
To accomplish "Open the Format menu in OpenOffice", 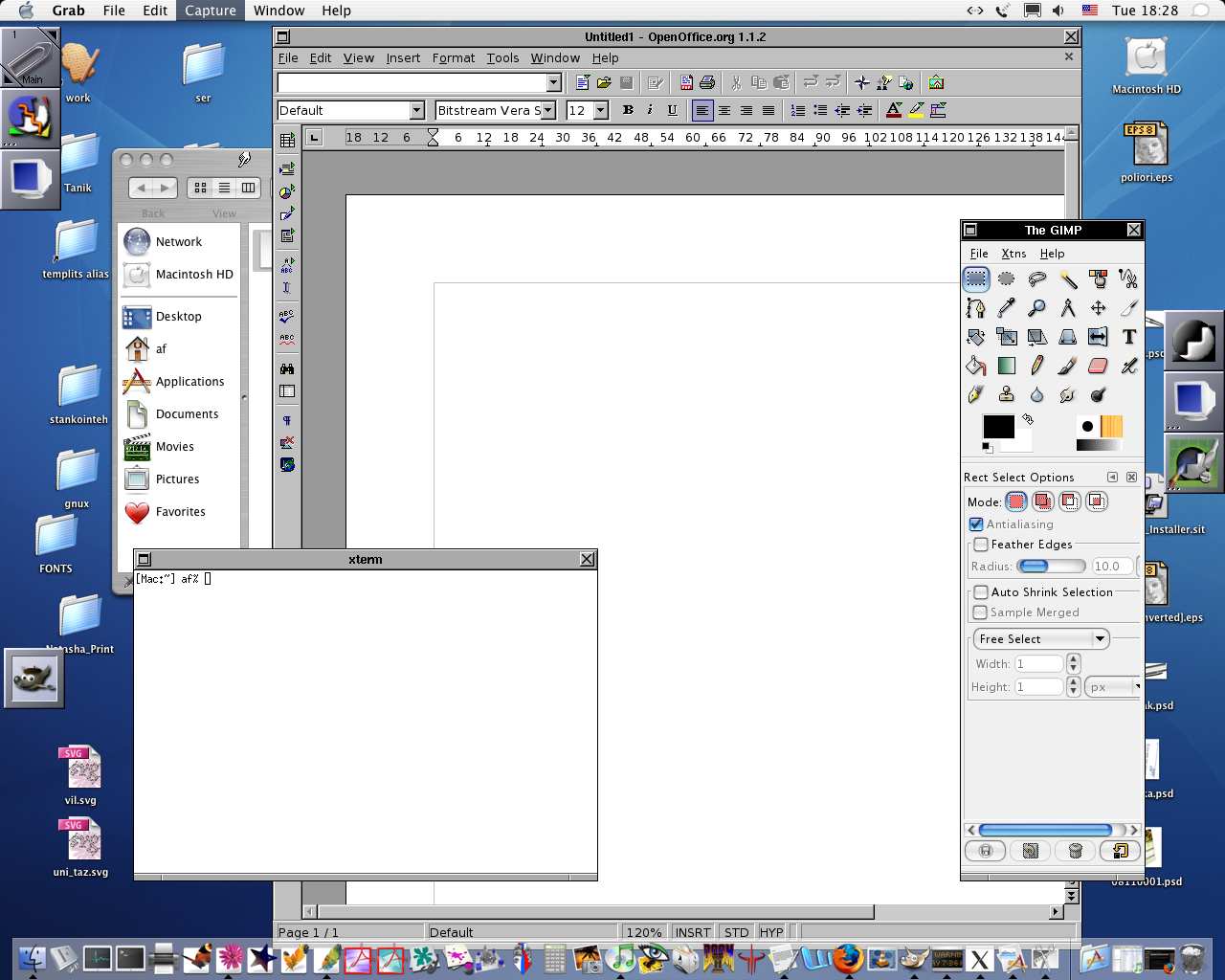I will pyautogui.click(x=454, y=58).
